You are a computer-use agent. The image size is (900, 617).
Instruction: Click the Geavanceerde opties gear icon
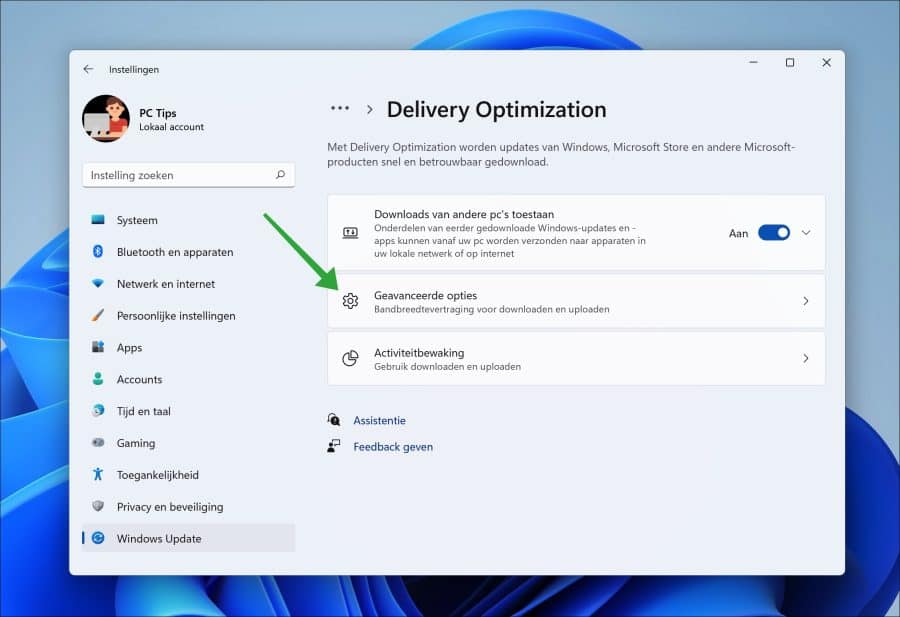click(x=350, y=301)
